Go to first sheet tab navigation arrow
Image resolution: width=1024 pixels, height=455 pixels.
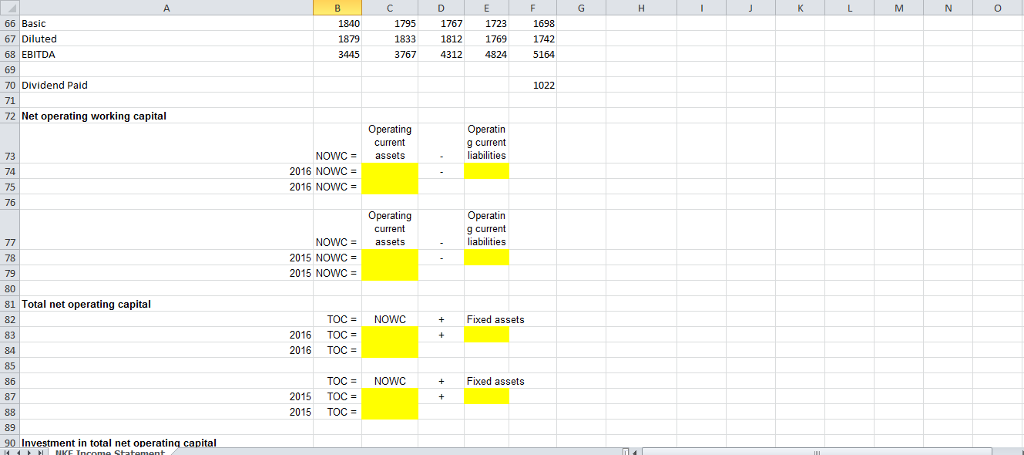[x=6, y=452]
